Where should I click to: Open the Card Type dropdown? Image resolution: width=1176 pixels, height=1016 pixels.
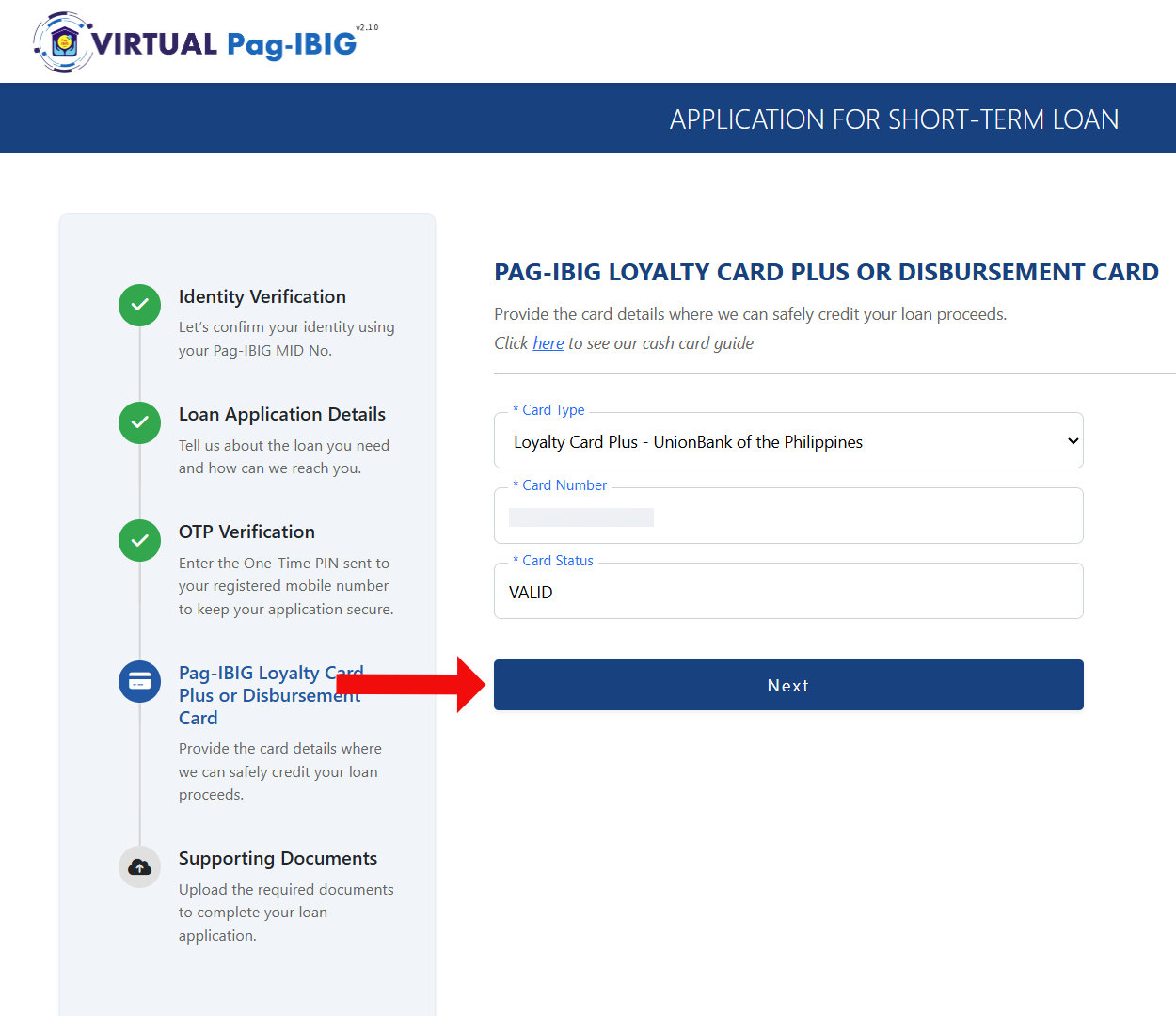(x=788, y=441)
